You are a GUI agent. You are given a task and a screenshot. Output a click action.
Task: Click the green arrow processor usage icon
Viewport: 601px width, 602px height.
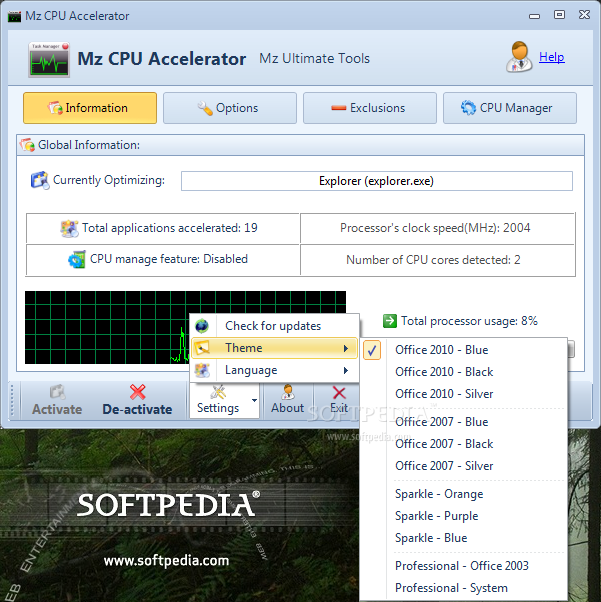[390, 321]
